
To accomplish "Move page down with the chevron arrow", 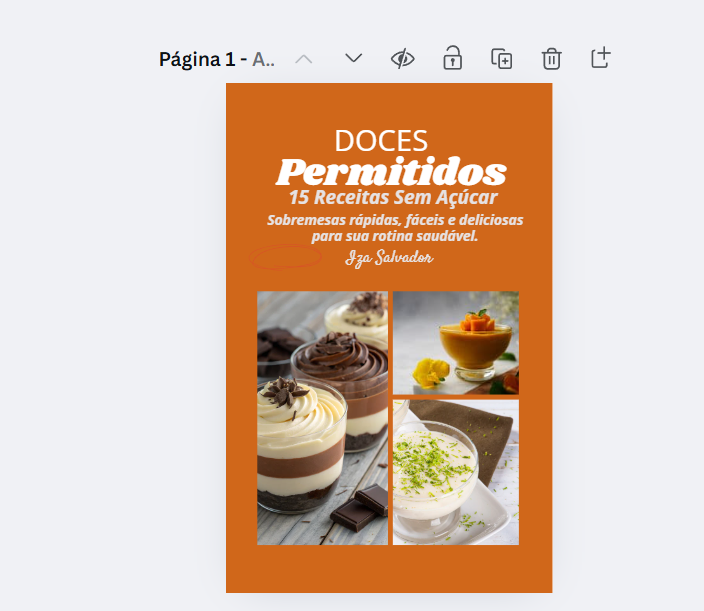I will pyautogui.click(x=353, y=58).
